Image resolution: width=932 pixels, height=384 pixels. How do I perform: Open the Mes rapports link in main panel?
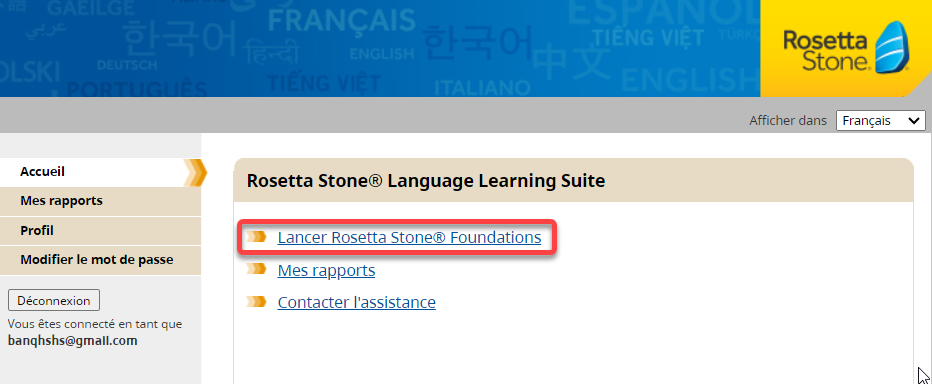(326, 270)
